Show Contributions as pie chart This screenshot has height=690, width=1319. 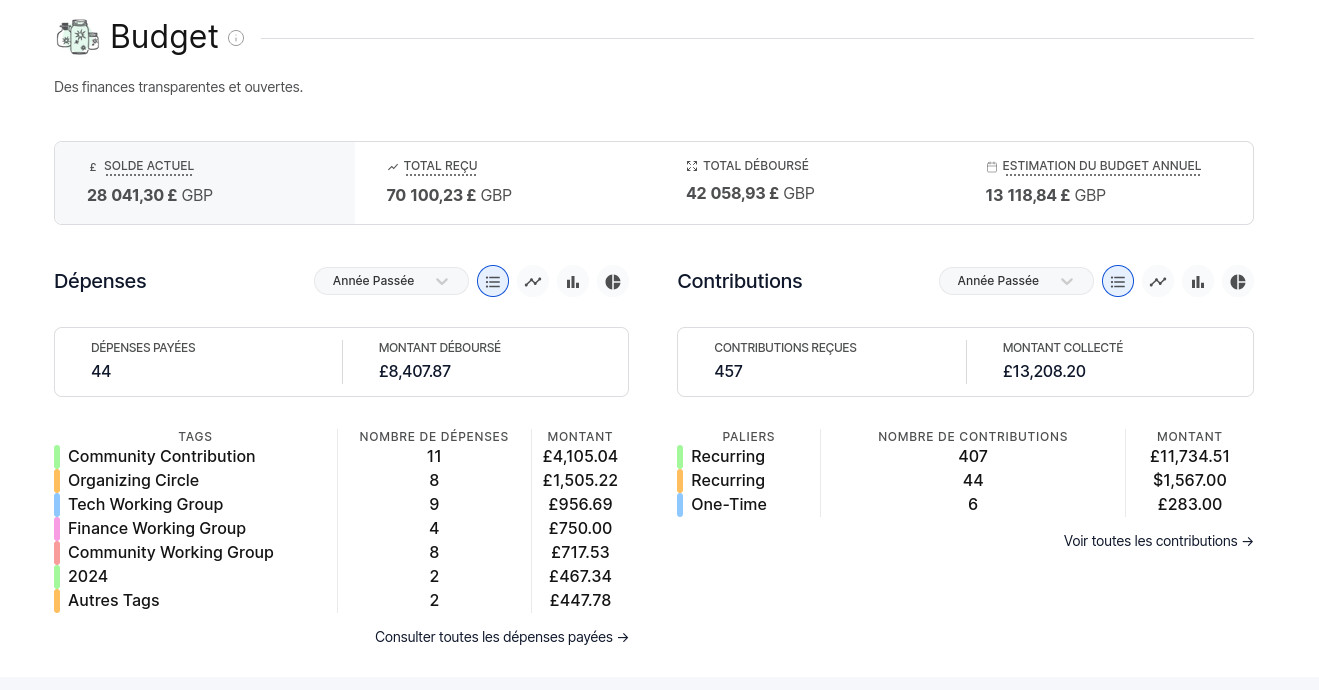pyautogui.click(x=1238, y=282)
